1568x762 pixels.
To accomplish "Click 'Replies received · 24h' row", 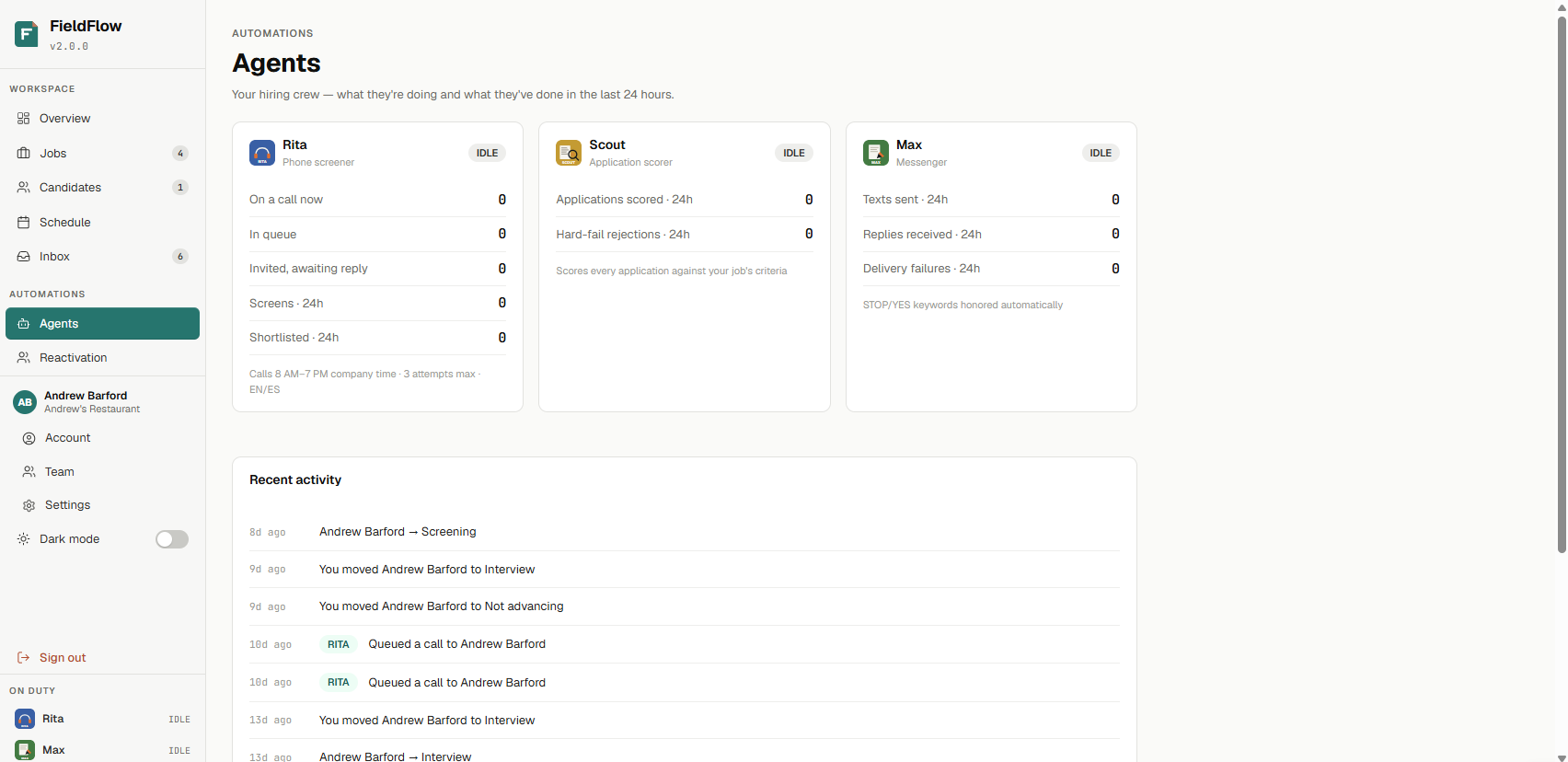I will click(x=991, y=235).
